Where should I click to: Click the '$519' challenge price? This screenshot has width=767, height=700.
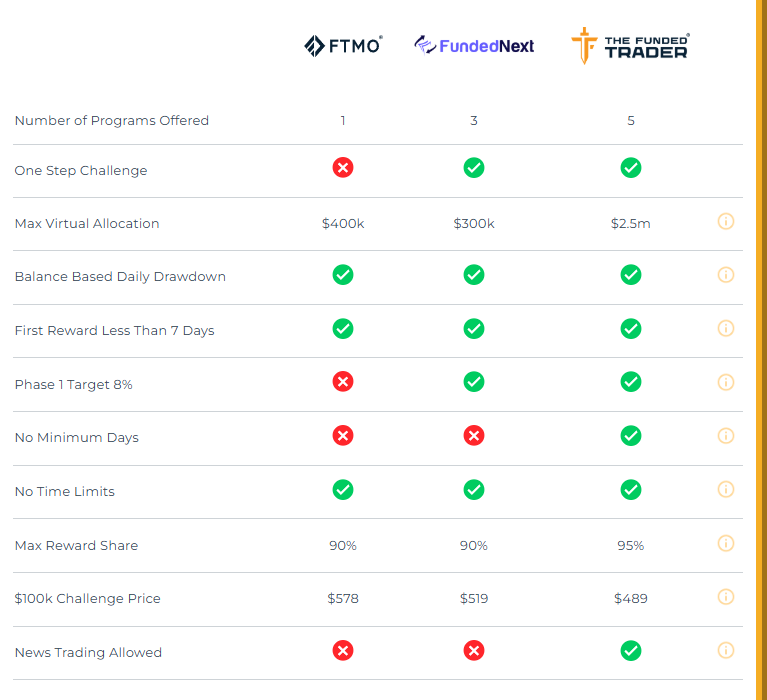[474, 599]
